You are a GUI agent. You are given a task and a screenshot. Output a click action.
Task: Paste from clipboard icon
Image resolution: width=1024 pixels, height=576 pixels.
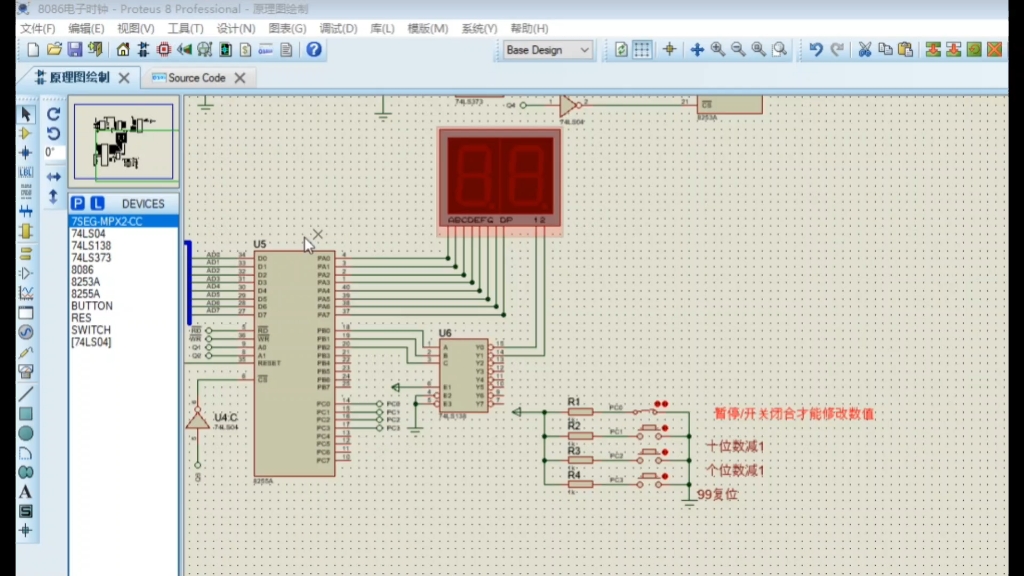pos(905,50)
